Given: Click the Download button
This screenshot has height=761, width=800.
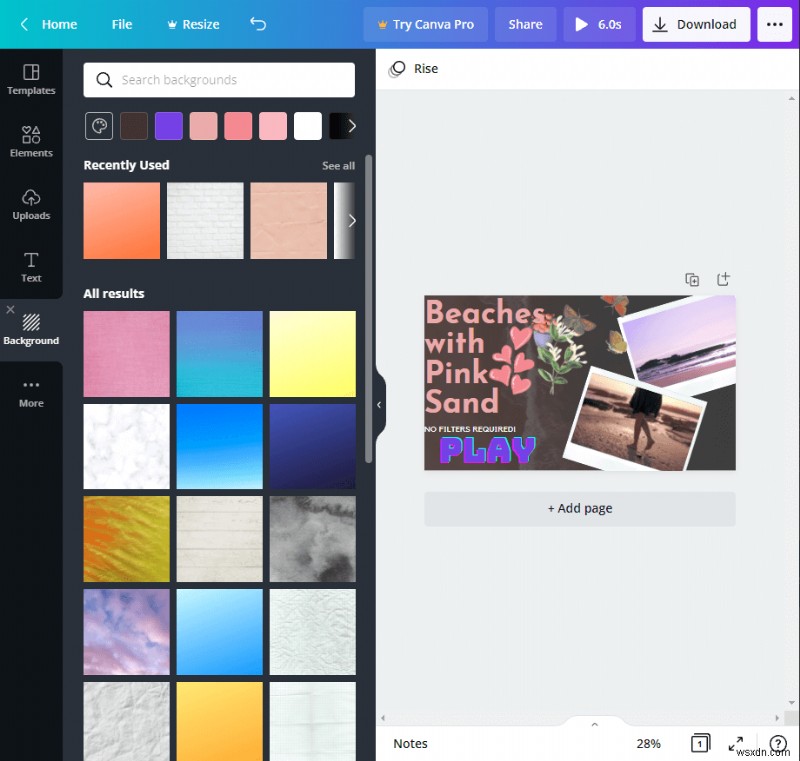Looking at the screenshot, I should click(x=696, y=24).
